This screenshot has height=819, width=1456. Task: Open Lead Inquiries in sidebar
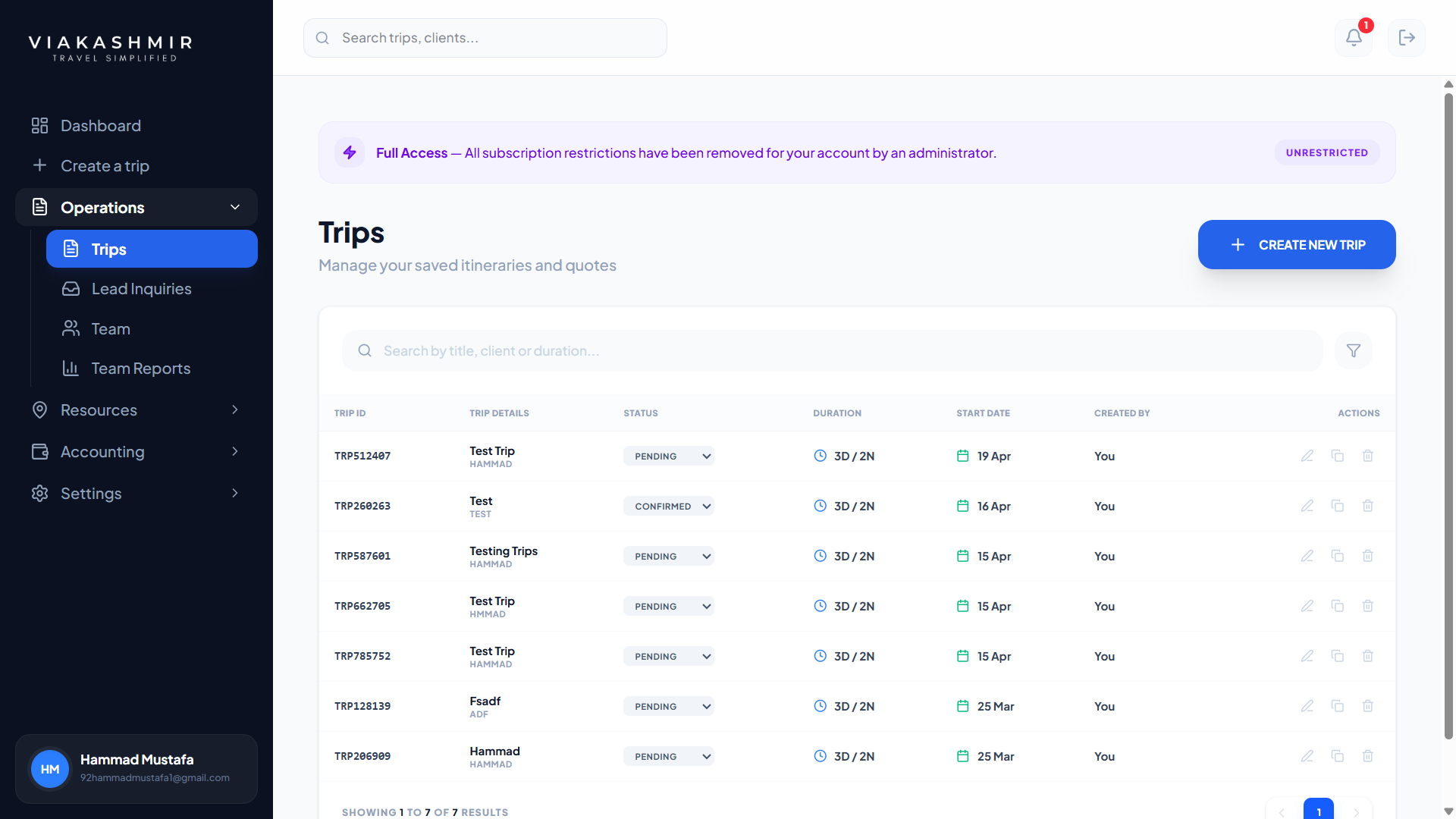click(x=152, y=288)
